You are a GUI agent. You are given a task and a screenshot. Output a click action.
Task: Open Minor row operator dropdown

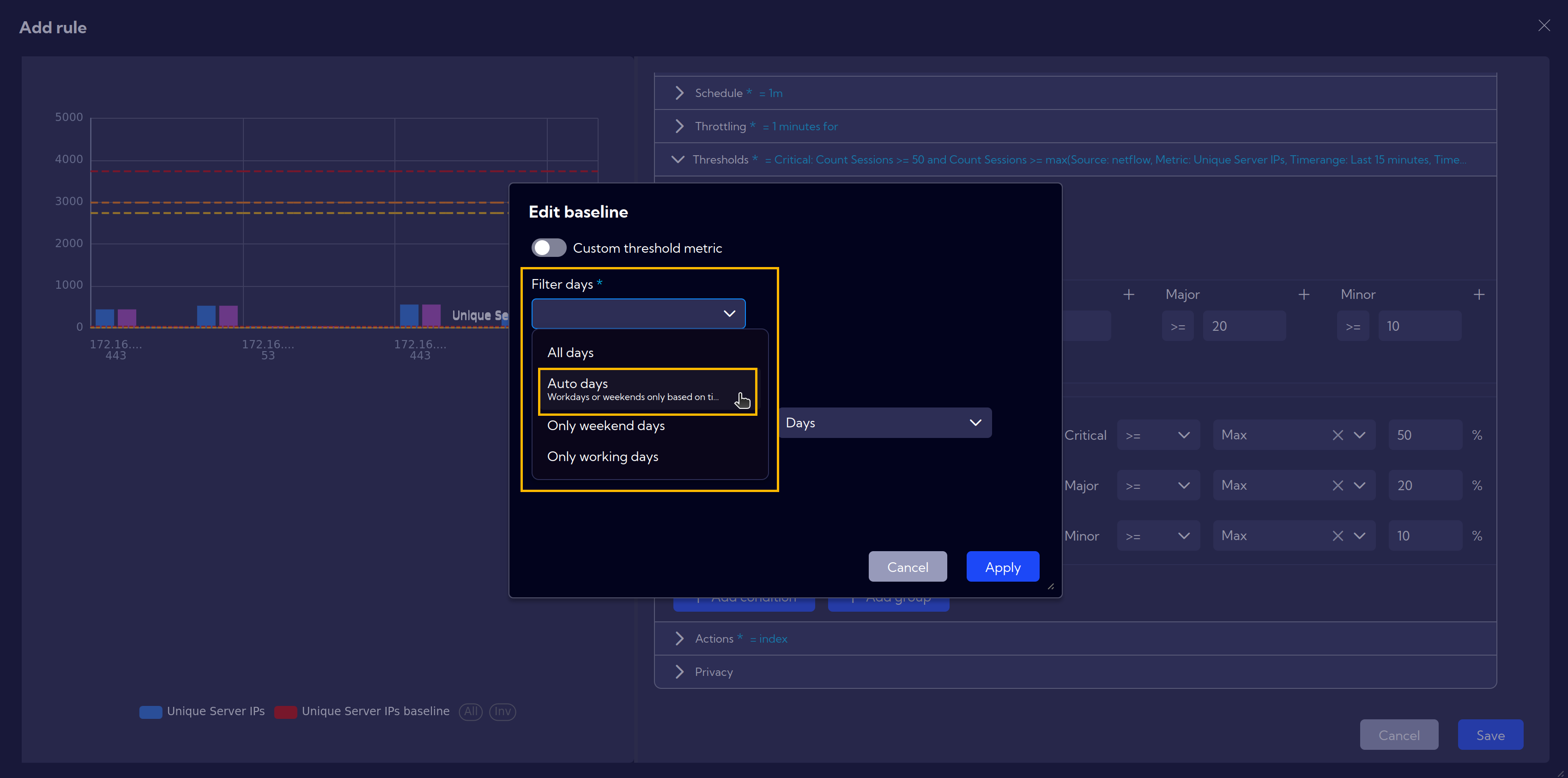(1158, 536)
